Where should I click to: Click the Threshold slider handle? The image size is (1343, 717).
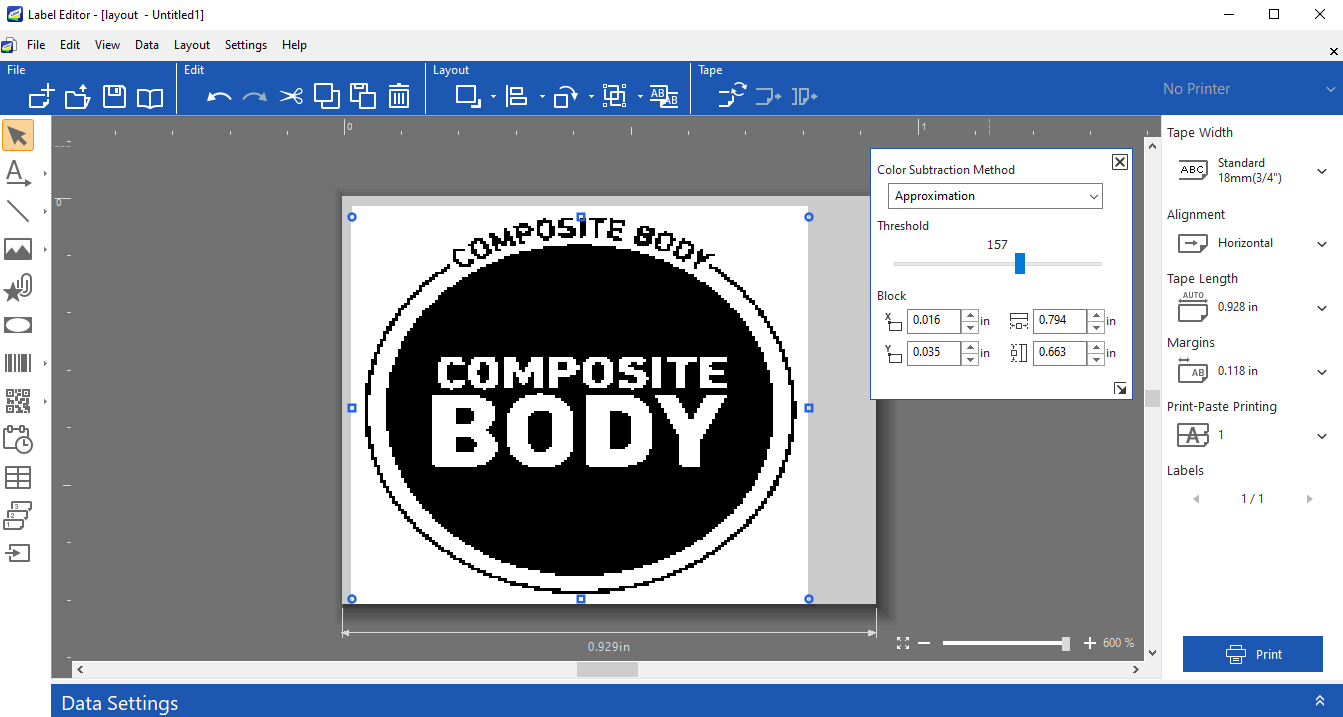click(x=1020, y=263)
